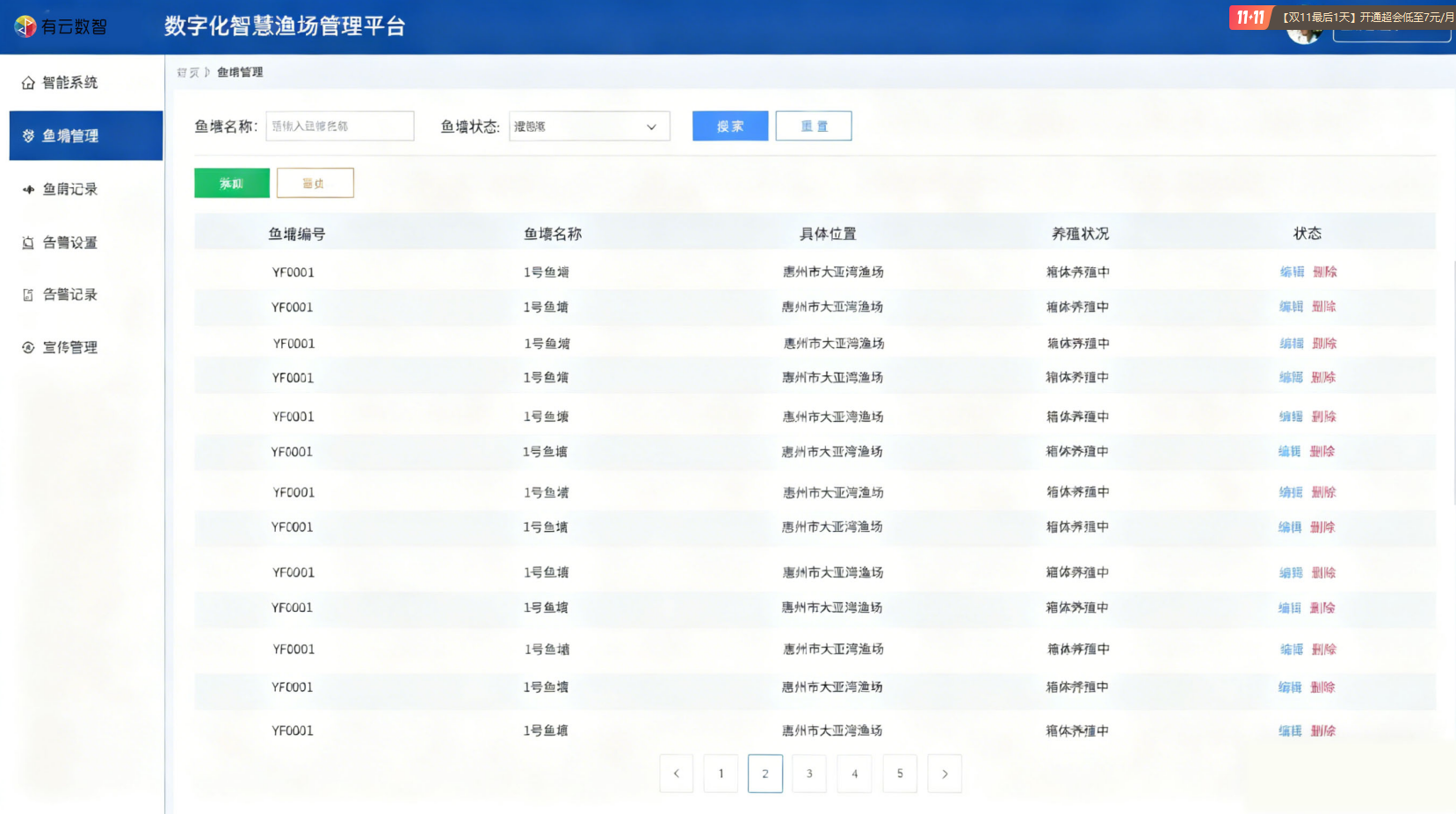1456x814 pixels.
Task: Open 宣传管理 in the sidebar menu
Action: [70, 348]
